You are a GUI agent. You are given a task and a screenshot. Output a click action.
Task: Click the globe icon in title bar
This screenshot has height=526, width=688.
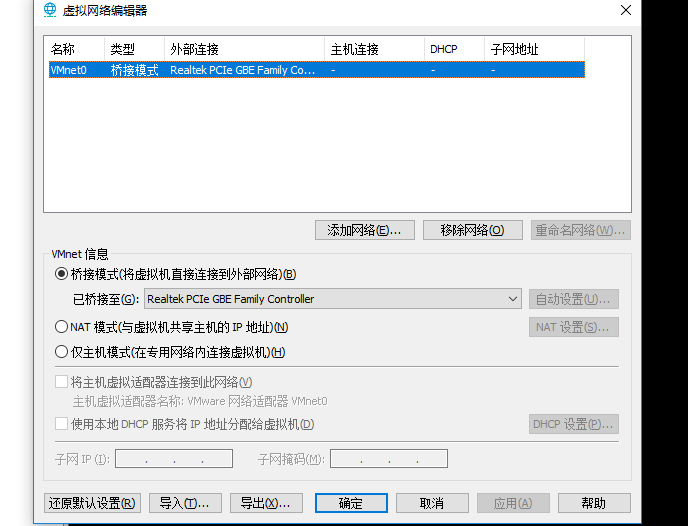coord(50,10)
